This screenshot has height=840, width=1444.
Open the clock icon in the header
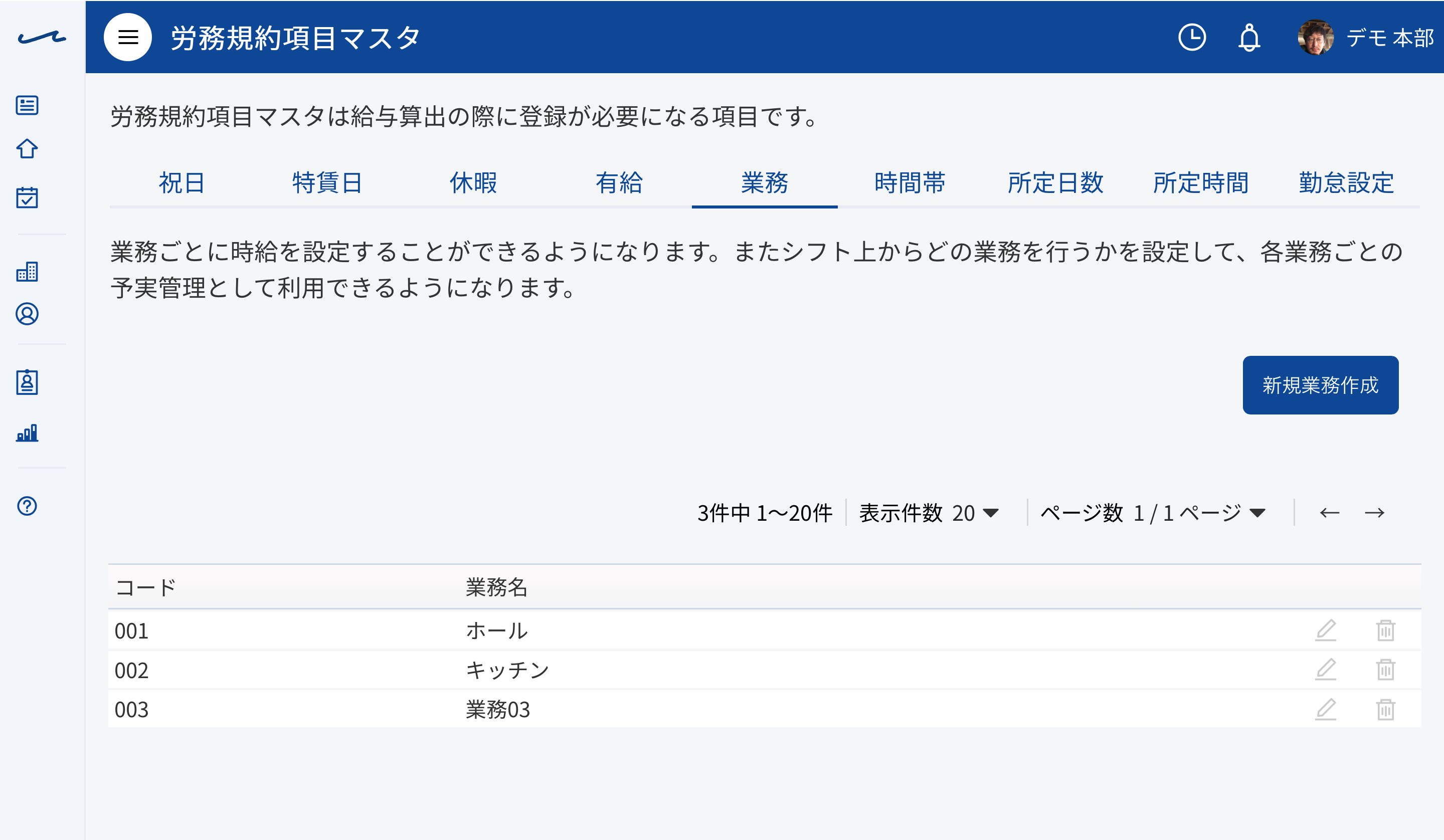point(1192,37)
